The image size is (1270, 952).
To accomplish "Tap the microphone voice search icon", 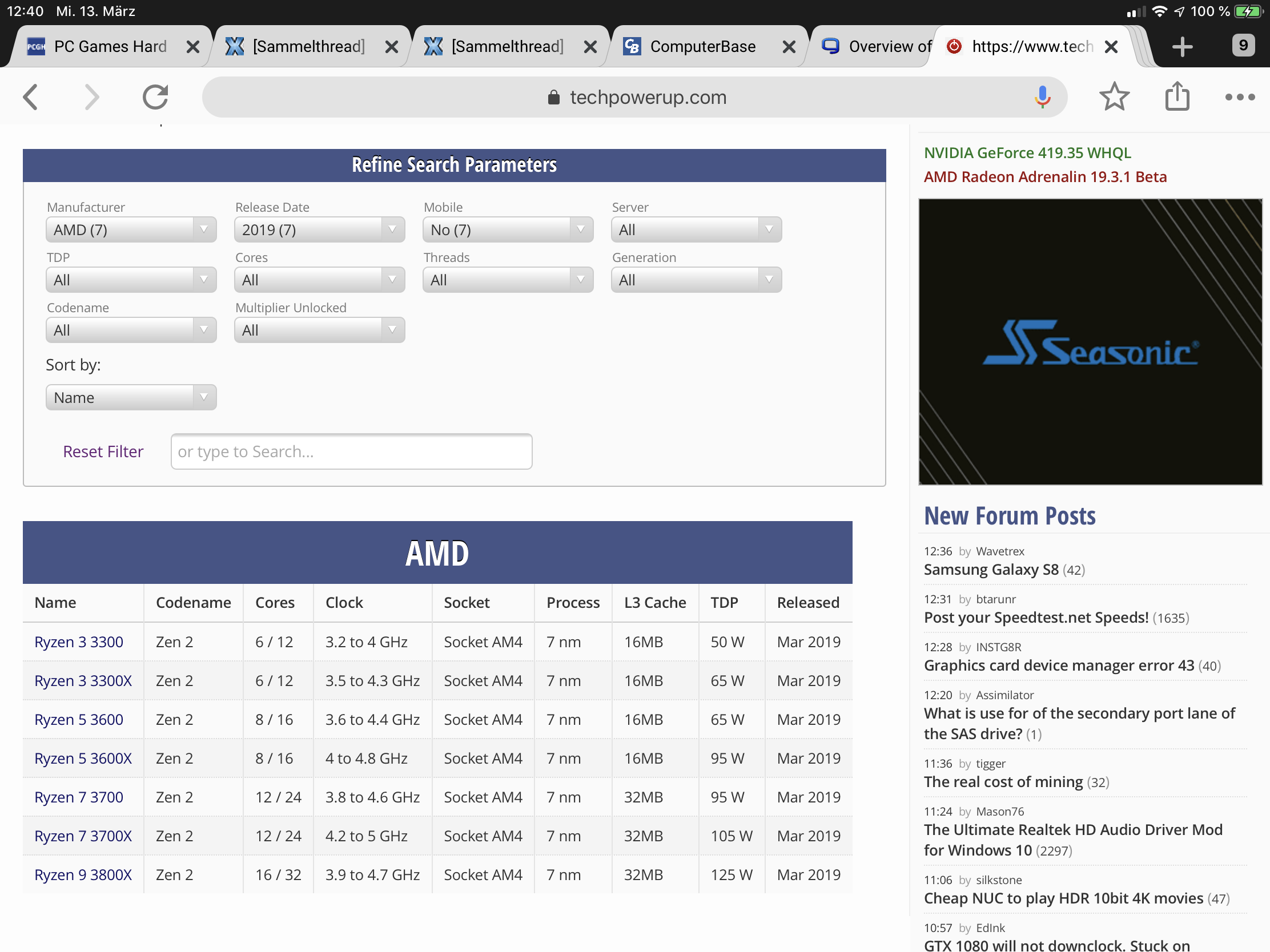I will point(1042,97).
